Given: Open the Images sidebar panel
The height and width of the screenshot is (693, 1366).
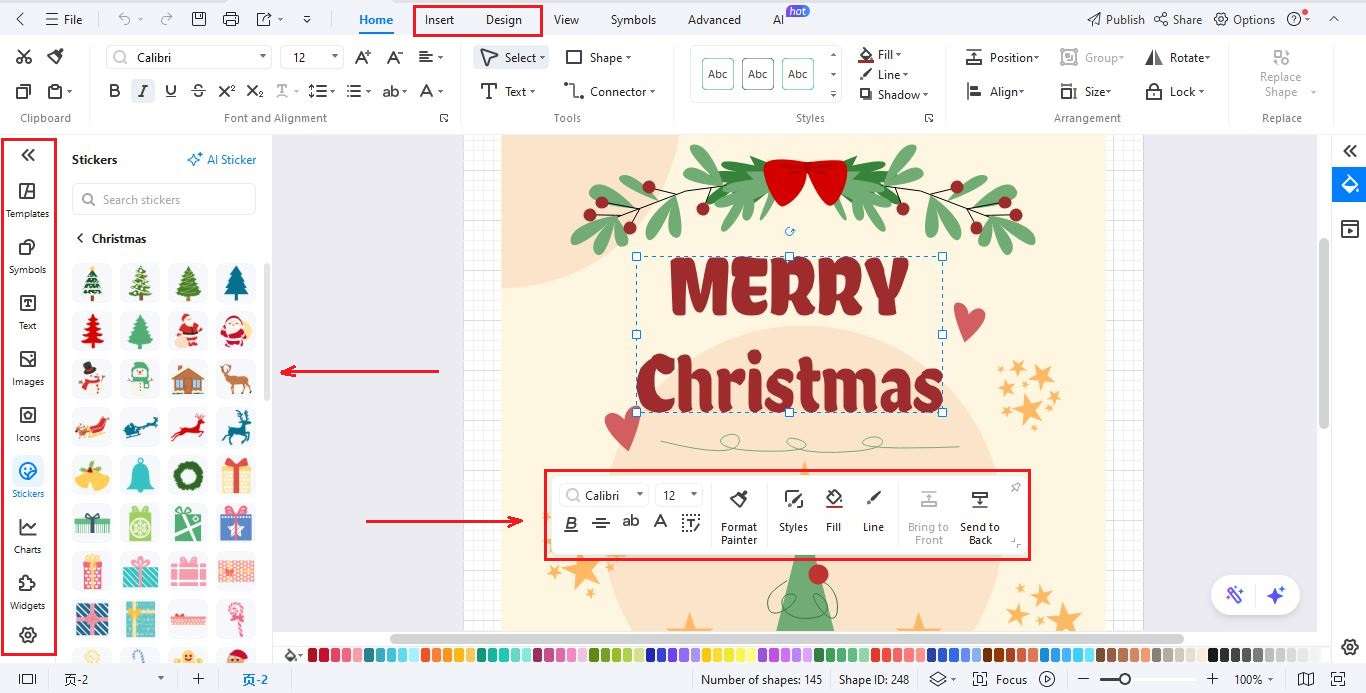Looking at the screenshot, I should (27, 367).
